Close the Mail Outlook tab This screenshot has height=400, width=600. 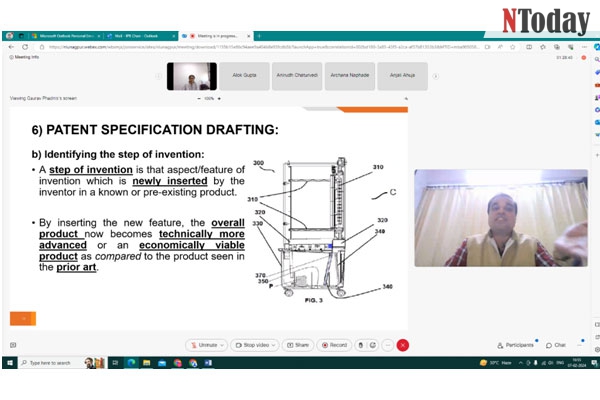coord(173,36)
